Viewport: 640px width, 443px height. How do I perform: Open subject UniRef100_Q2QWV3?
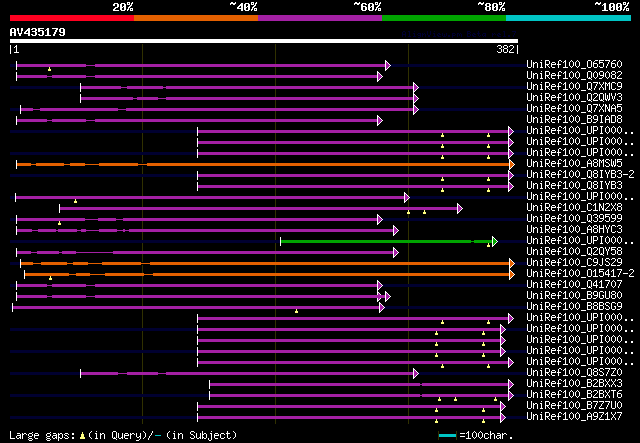click(574, 97)
